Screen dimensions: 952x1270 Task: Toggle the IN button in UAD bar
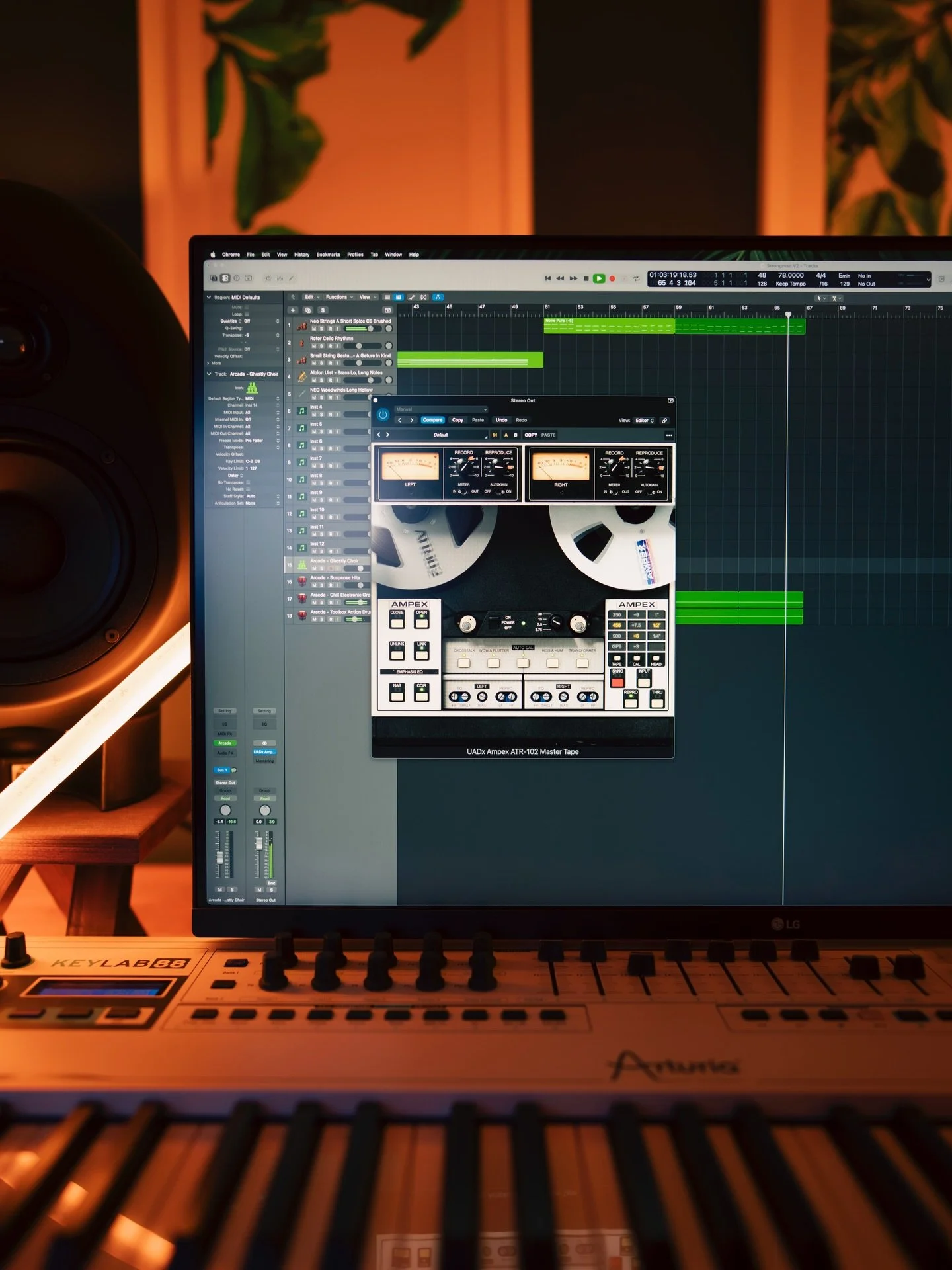click(x=495, y=435)
